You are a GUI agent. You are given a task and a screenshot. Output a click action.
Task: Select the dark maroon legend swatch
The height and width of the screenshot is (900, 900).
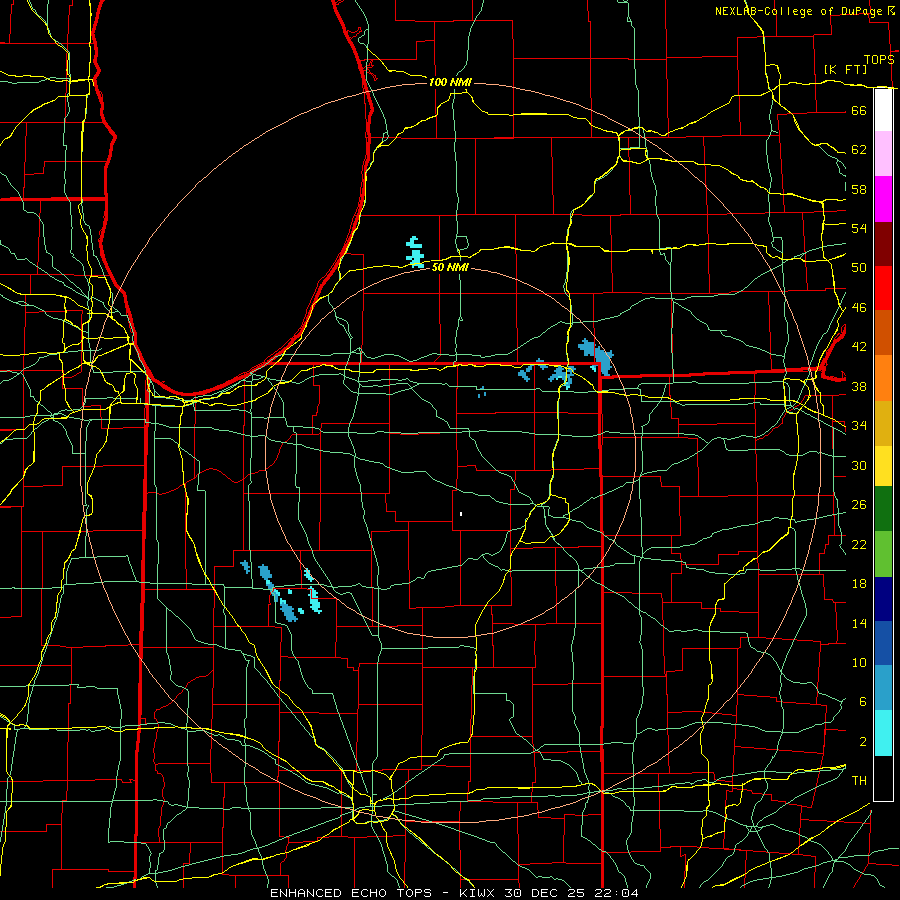[883, 244]
